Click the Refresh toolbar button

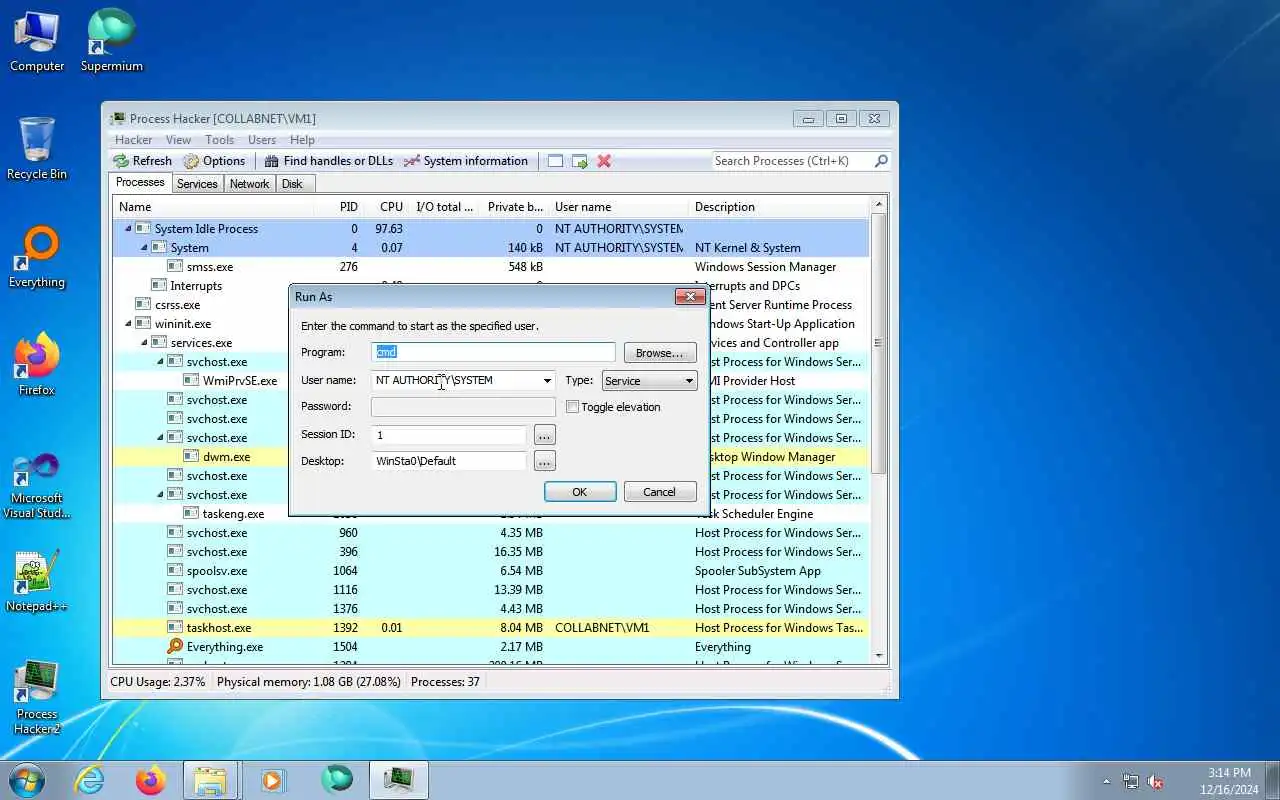(x=142, y=161)
